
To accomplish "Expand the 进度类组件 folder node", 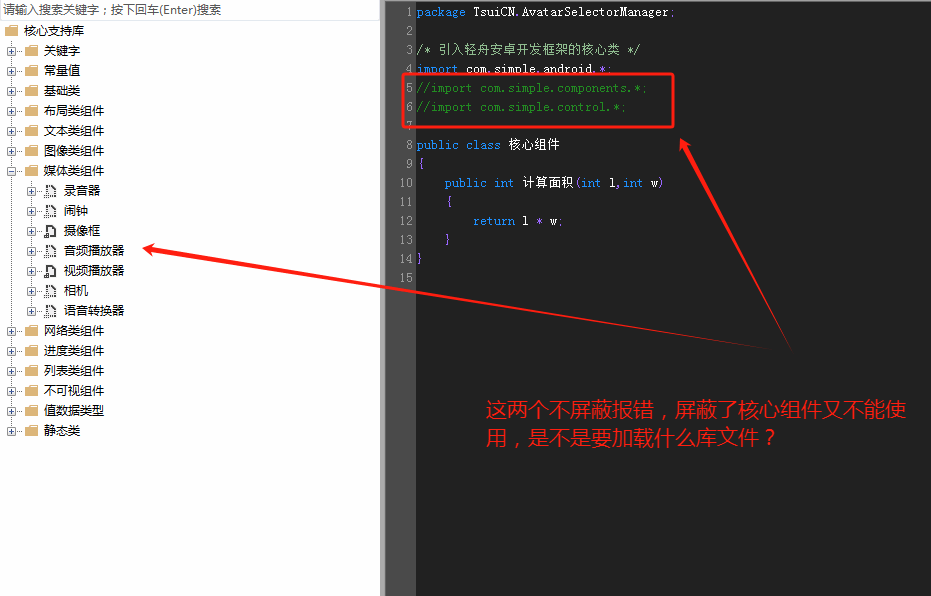I will pos(11,351).
